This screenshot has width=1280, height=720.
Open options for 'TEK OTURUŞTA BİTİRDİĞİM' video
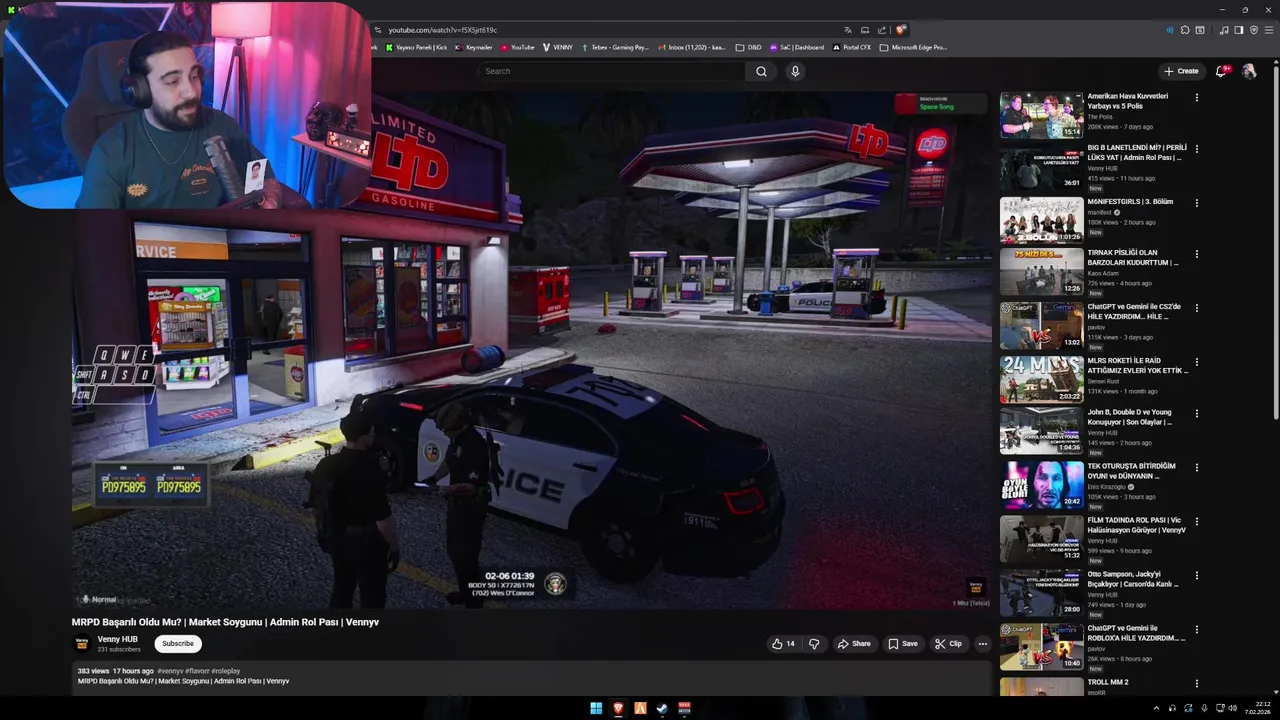point(1197,467)
